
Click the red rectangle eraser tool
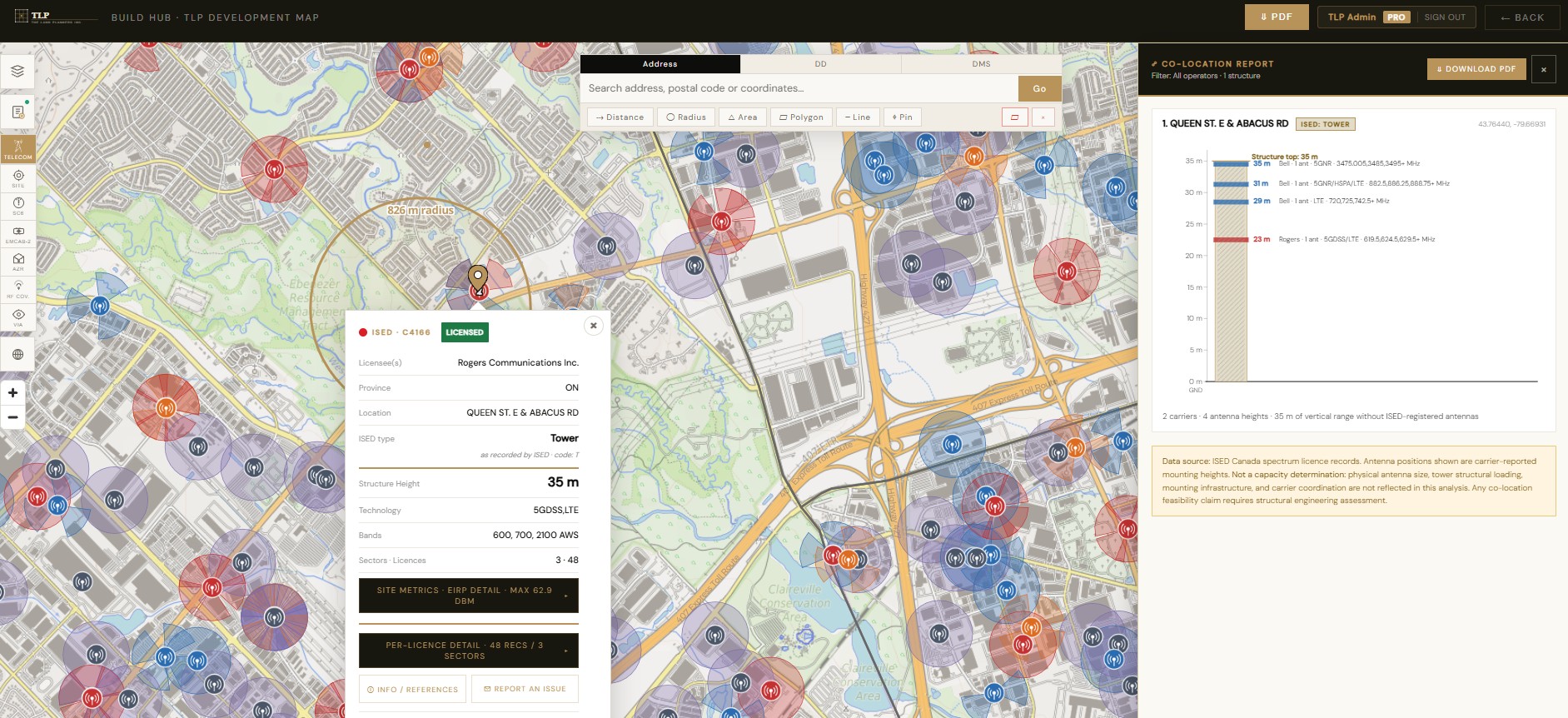[x=1014, y=117]
